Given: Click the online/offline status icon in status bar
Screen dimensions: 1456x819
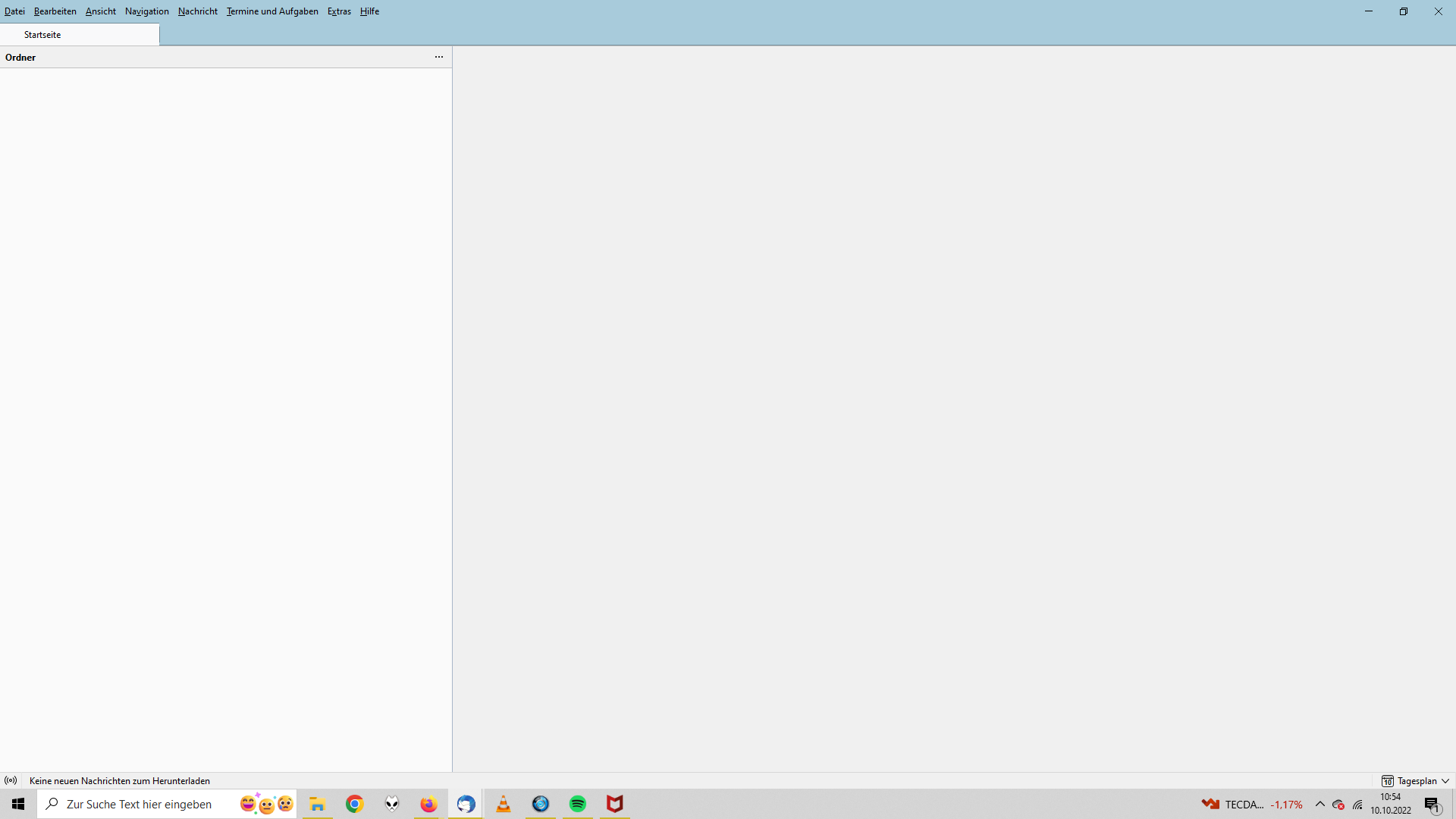Looking at the screenshot, I should (x=11, y=780).
